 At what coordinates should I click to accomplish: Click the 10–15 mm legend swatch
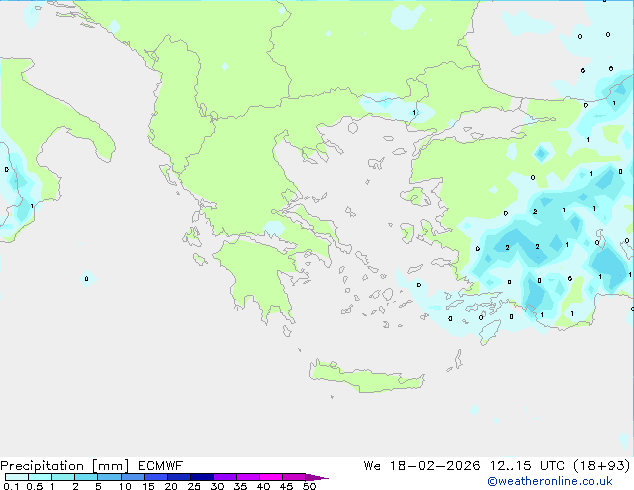pos(132,477)
